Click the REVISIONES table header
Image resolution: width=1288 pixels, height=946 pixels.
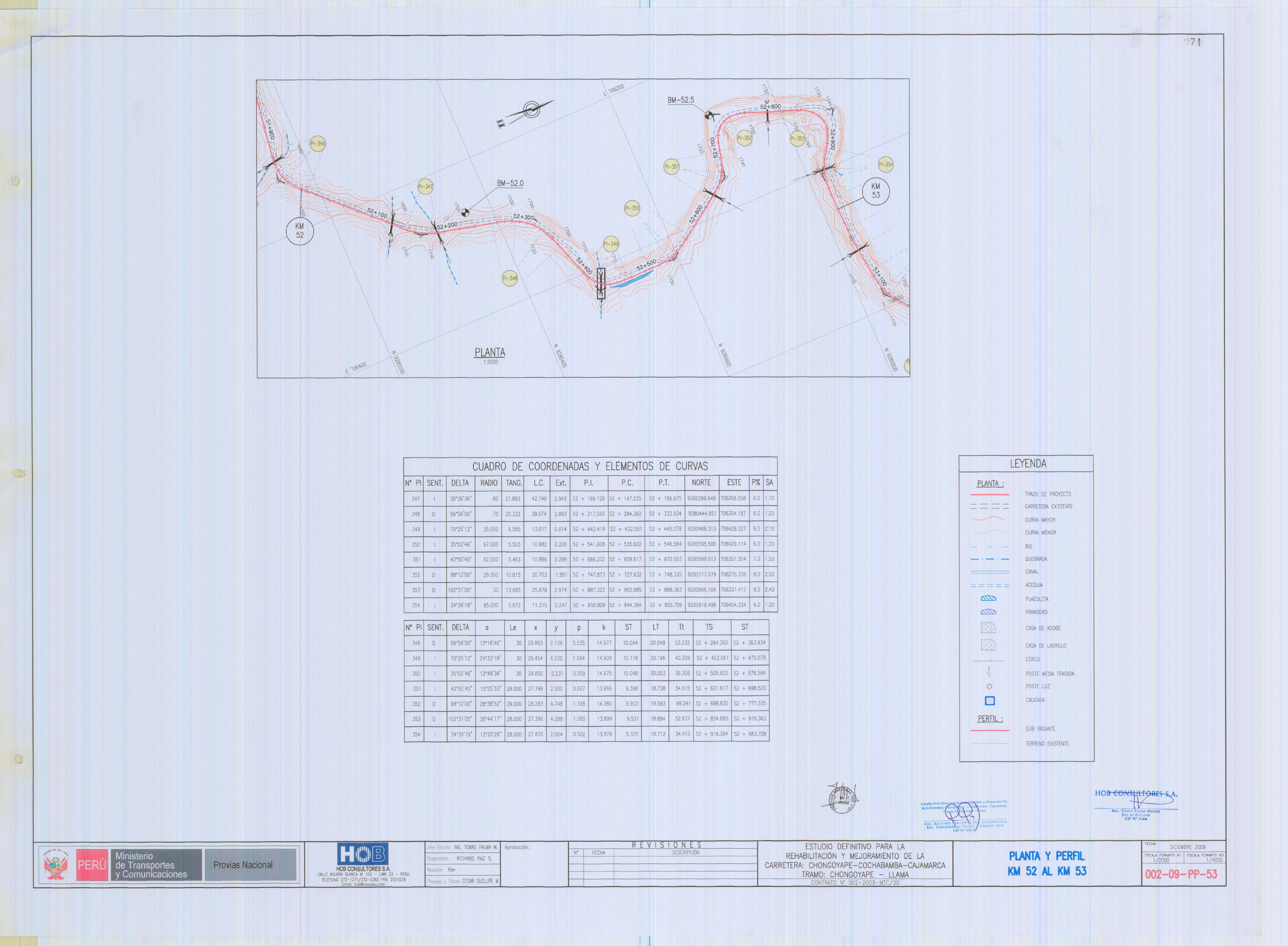click(667, 845)
